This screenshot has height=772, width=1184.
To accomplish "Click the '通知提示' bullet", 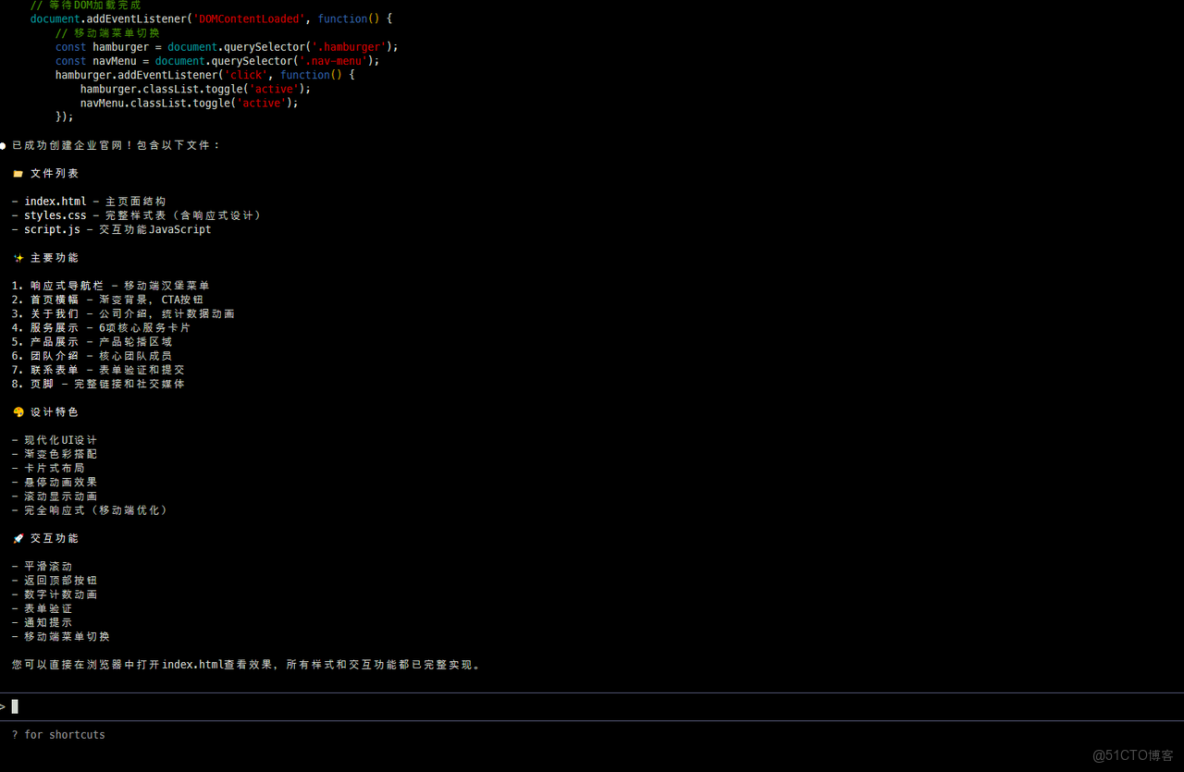I will pos(42,623).
